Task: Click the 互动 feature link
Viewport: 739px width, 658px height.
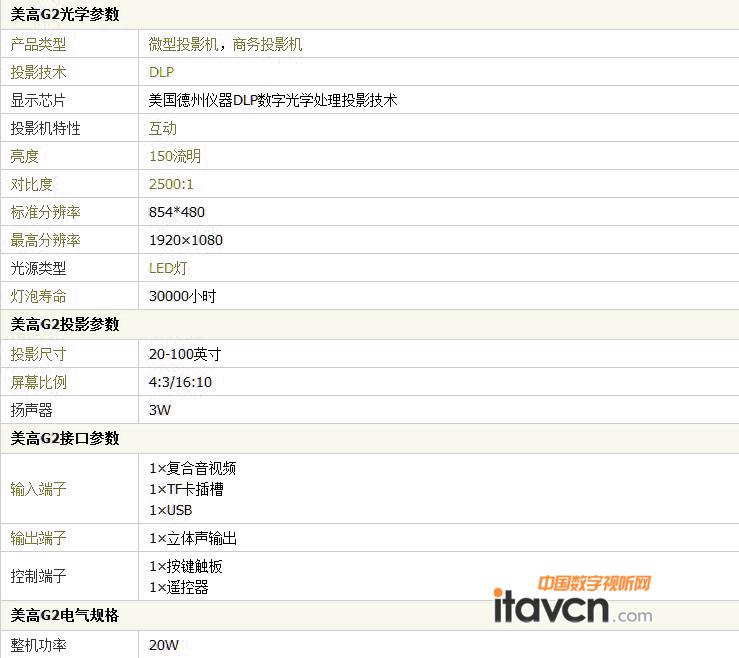Action: (x=163, y=128)
